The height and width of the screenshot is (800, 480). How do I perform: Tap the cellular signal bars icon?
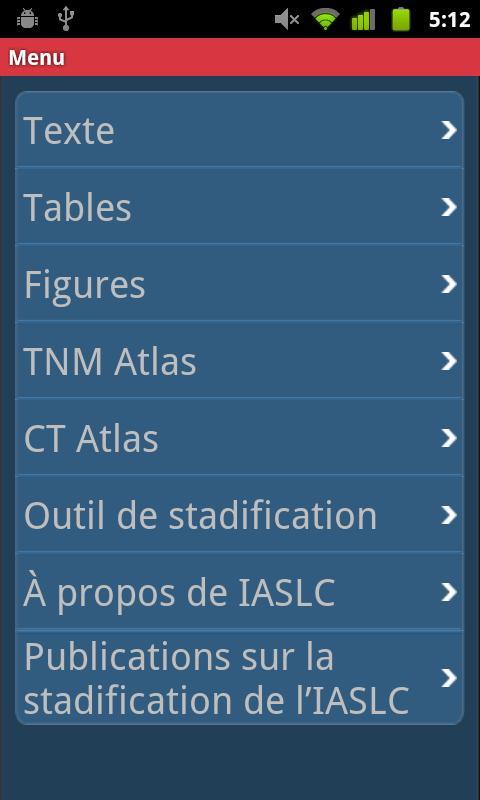(363, 19)
